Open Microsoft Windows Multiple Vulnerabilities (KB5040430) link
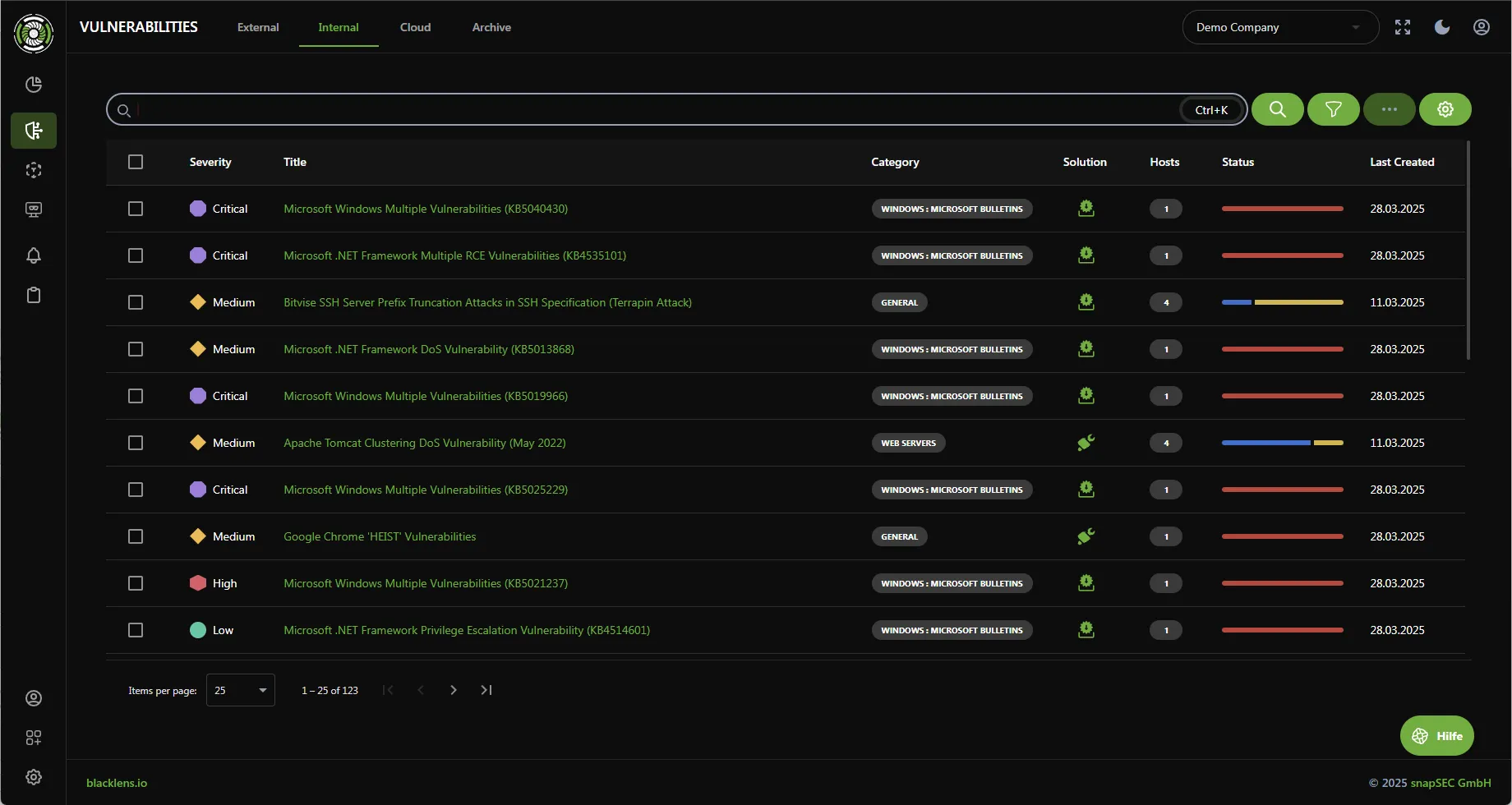Screen dimensions: 1512x805 click(x=426, y=209)
